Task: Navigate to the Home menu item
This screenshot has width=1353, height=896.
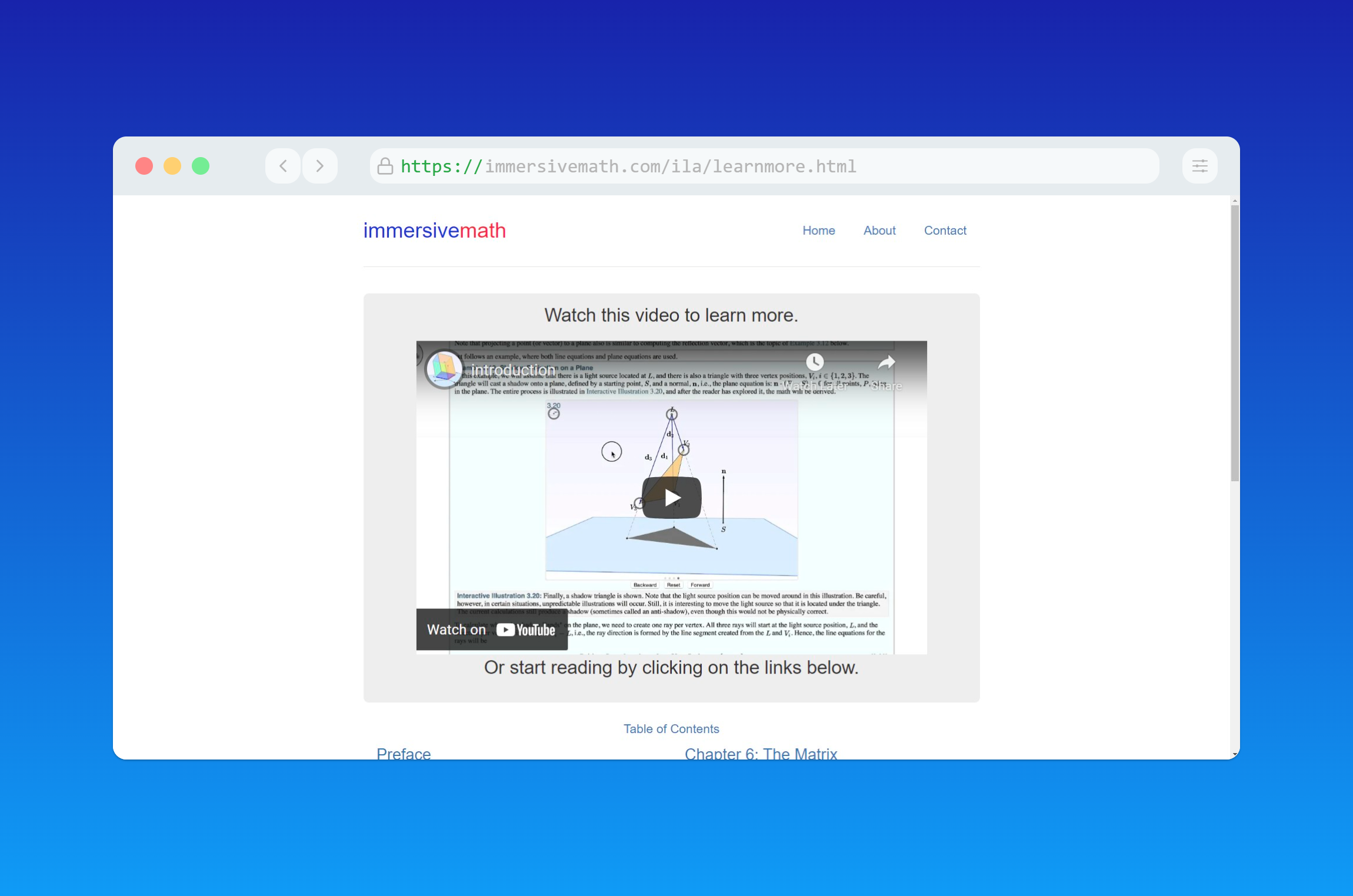Action: tap(818, 231)
